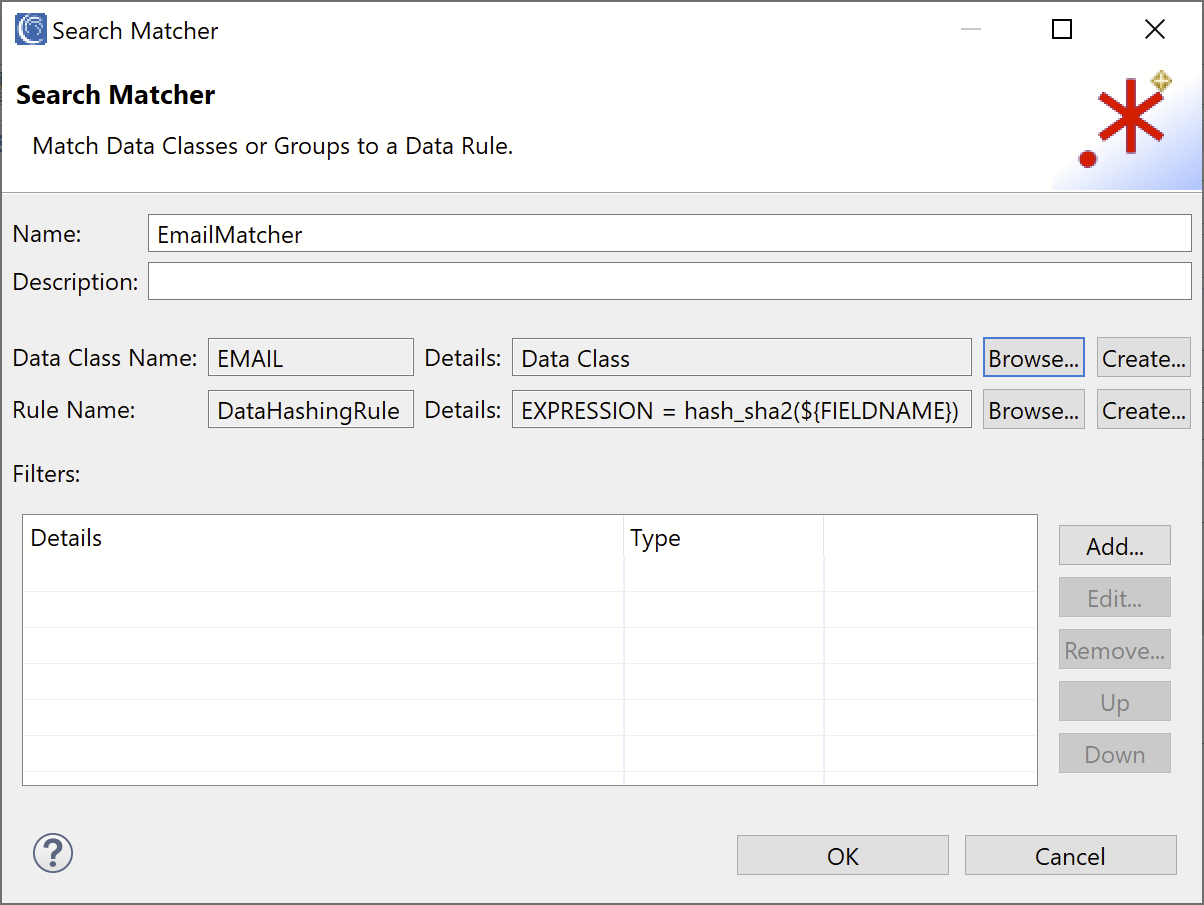Click into the Name field containing EmailMatcher
This screenshot has width=1204, height=905.
click(x=670, y=233)
